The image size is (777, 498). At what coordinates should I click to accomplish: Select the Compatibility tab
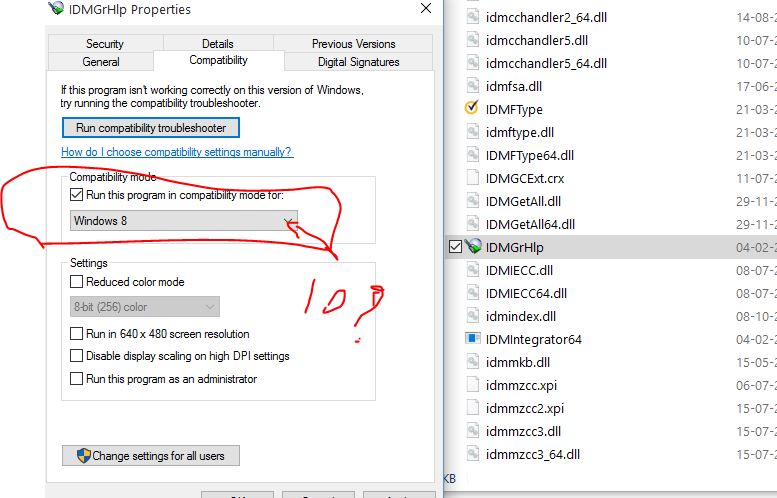pos(219,60)
